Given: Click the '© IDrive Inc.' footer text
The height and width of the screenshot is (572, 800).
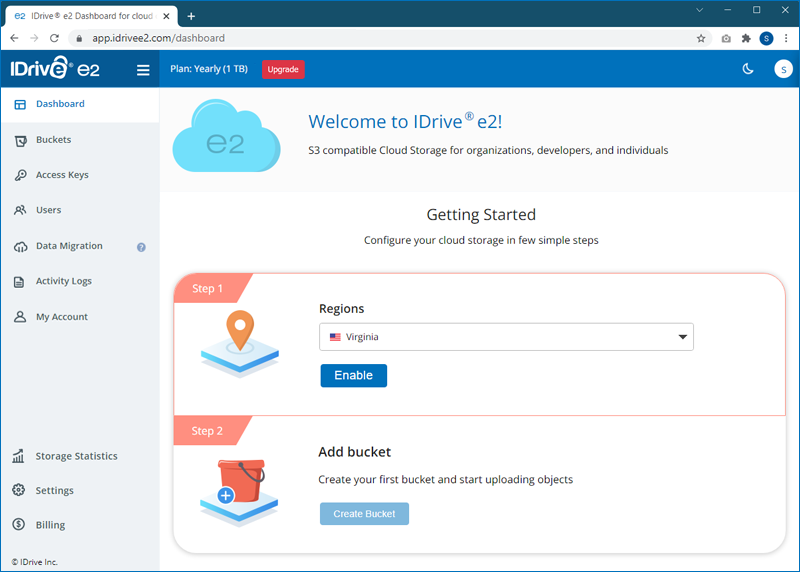Looking at the screenshot, I should [x=35, y=562].
